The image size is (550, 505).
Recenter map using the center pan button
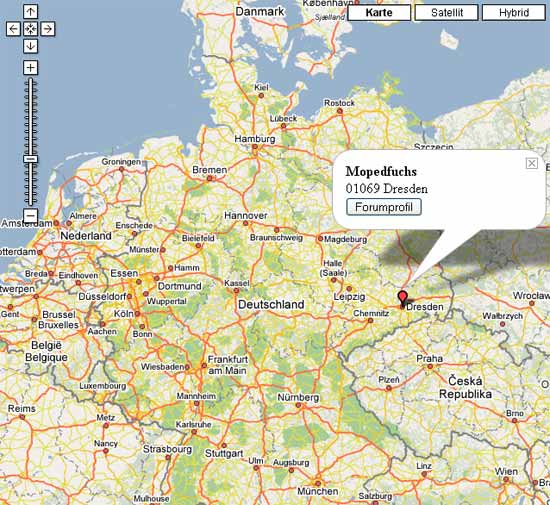tap(31, 29)
